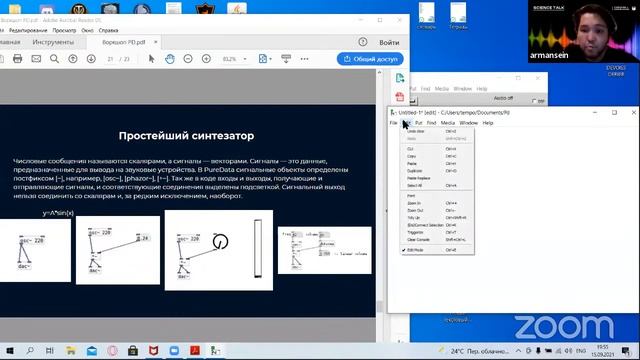Choose Cut from the Edit menu

(437, 149)
